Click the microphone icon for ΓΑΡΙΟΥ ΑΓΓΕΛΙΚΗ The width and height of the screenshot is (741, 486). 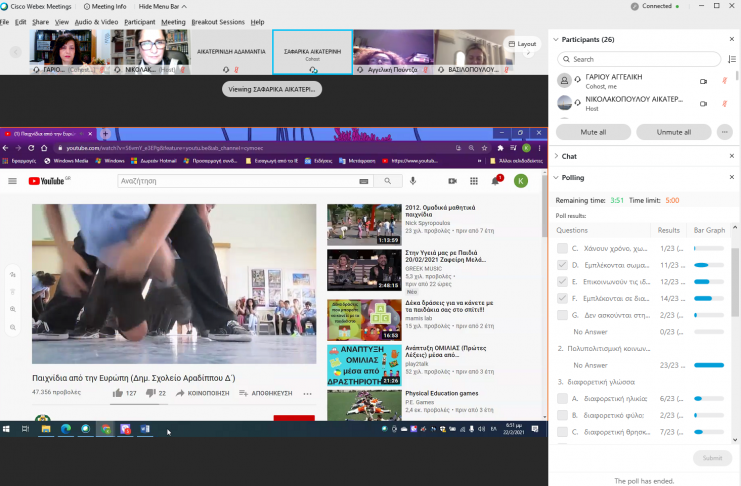pos(724,81)
